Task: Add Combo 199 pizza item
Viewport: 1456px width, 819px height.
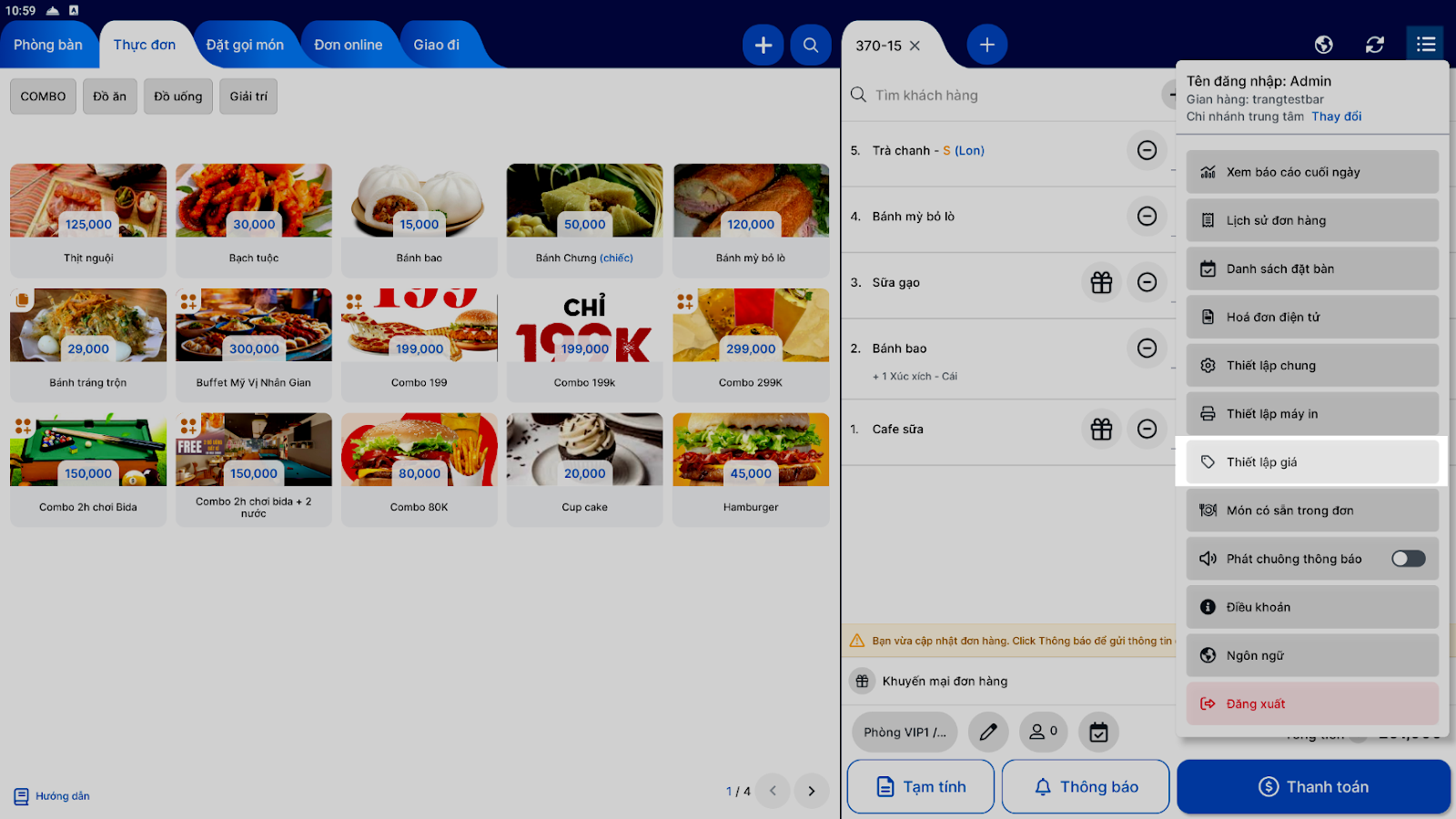Action: tap(420, 345)
